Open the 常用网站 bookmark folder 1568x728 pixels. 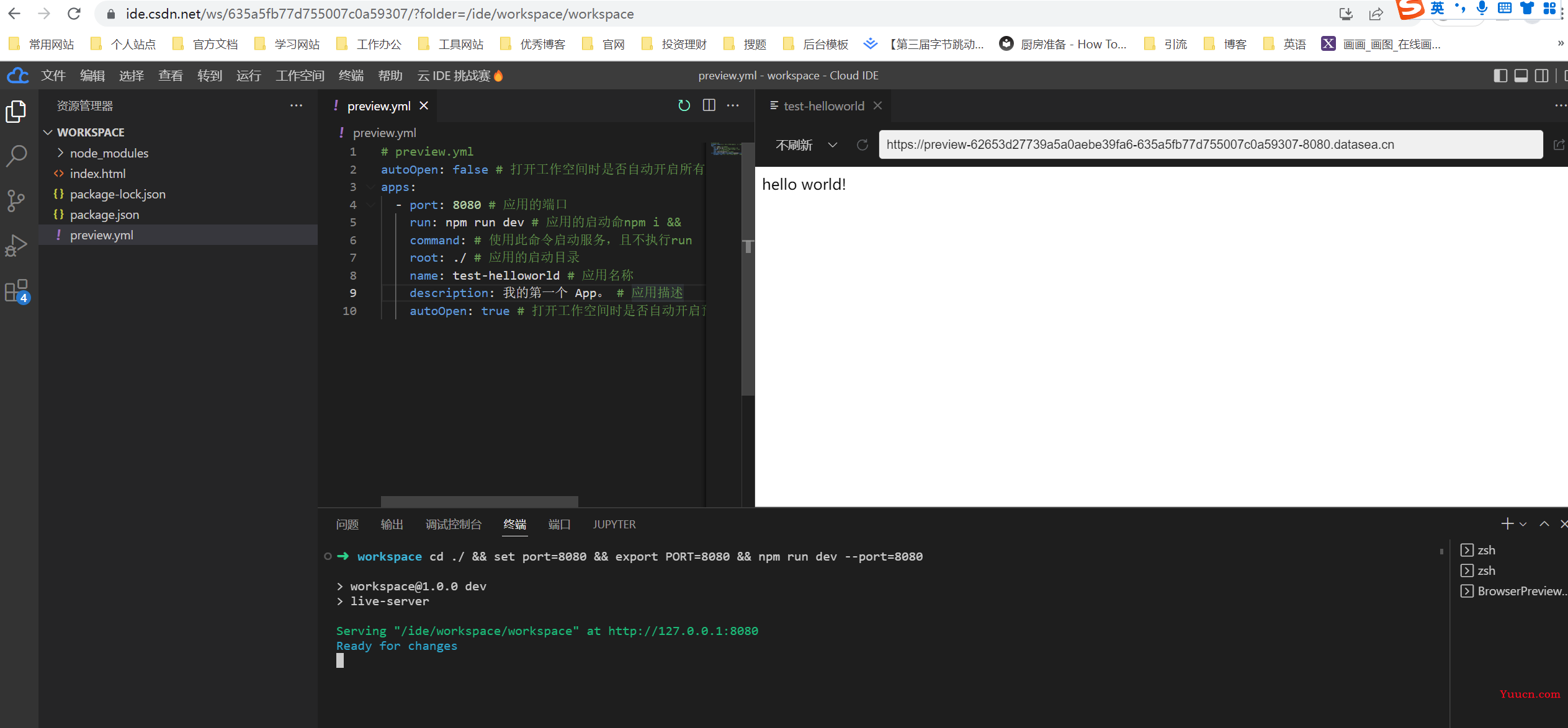tap(42, 44)
